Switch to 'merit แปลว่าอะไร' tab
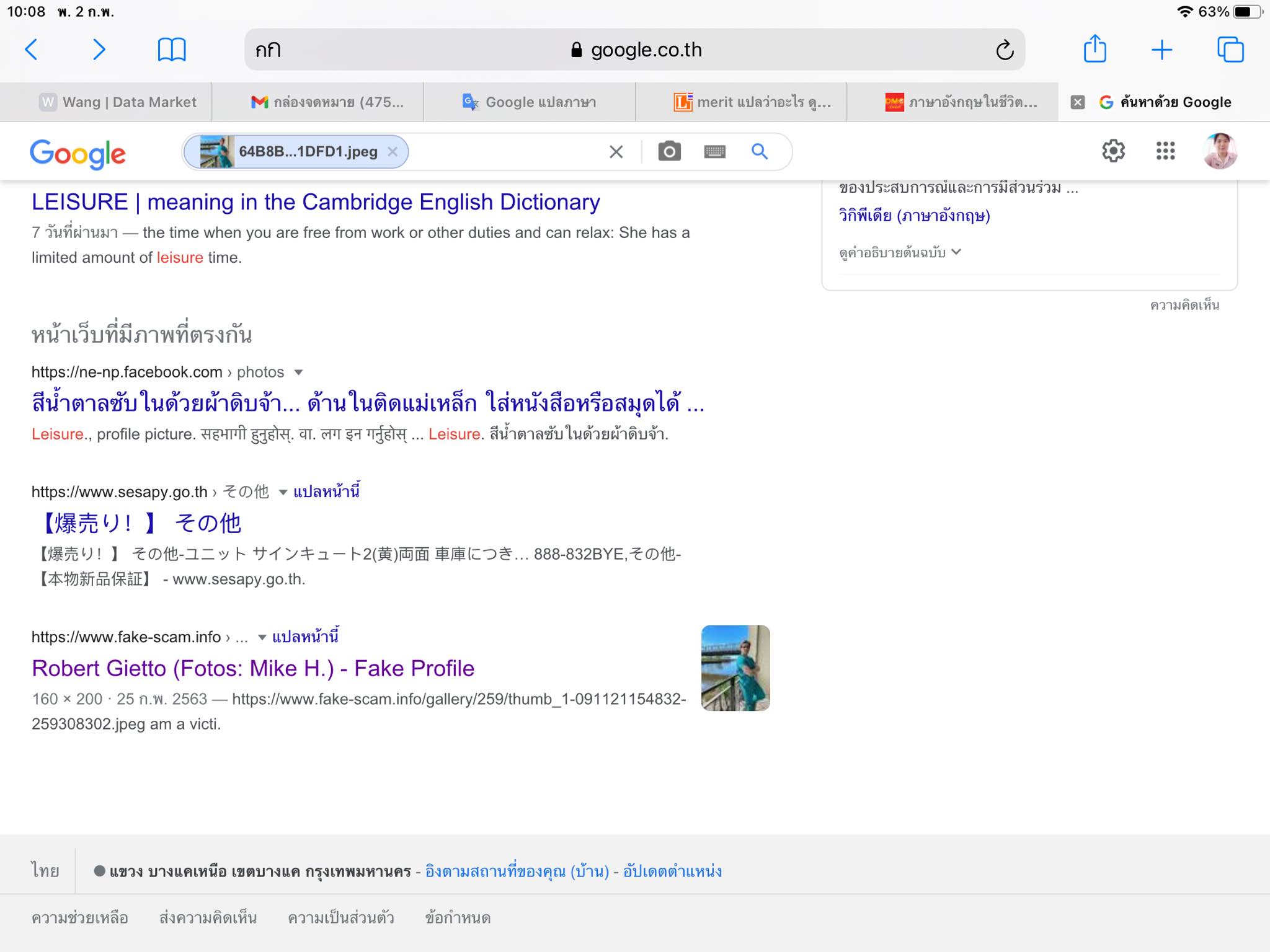The height and width of the screenshot is (952, 1270). [741, 102]
